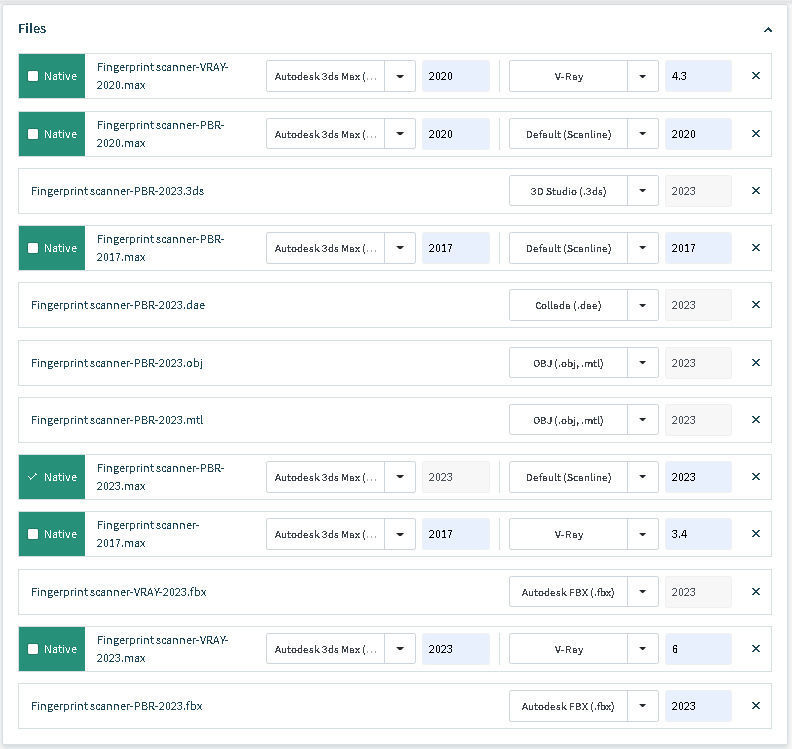Click the Native button for Fingerprint scanner-PBR-2020.max
This screenshot has height=749, width=792.
[x=52, y=134]
